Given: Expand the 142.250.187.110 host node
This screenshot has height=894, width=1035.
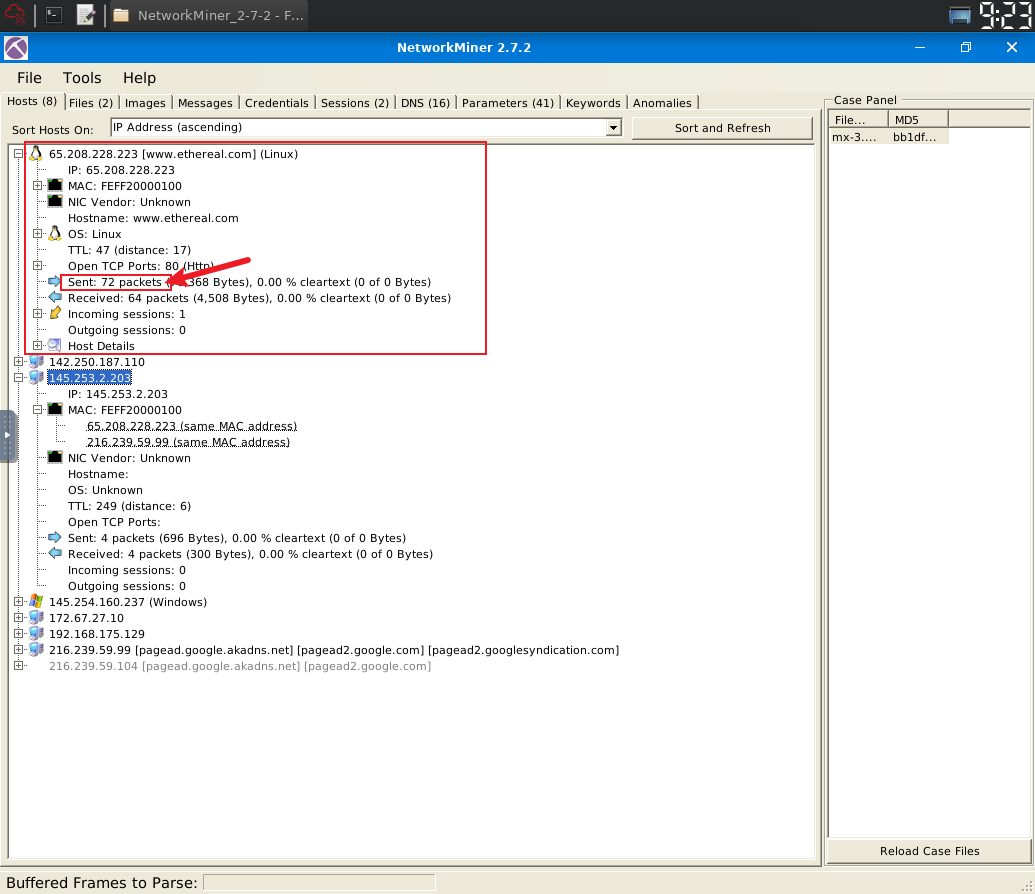Looking at the screenshot, I should pyautogui.click(x=18, y=362).
